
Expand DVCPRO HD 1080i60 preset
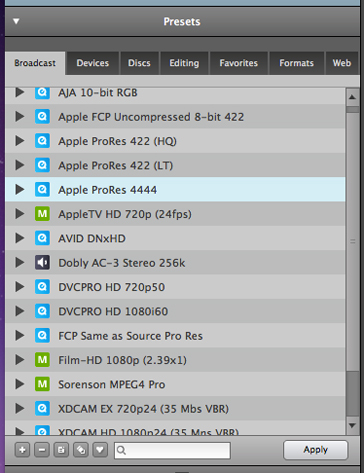coord(20,311)
